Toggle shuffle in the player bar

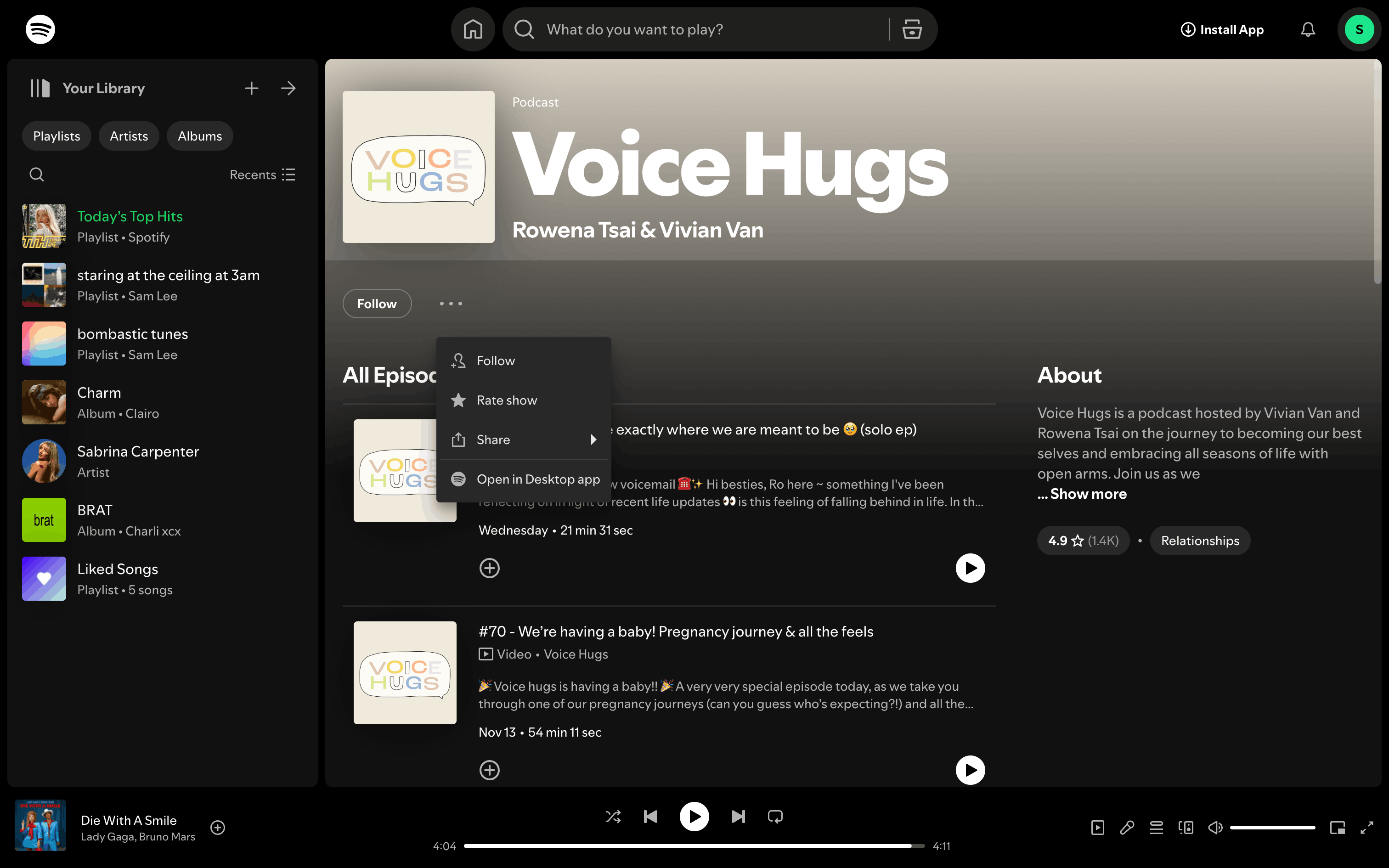[x=613, y=817]
